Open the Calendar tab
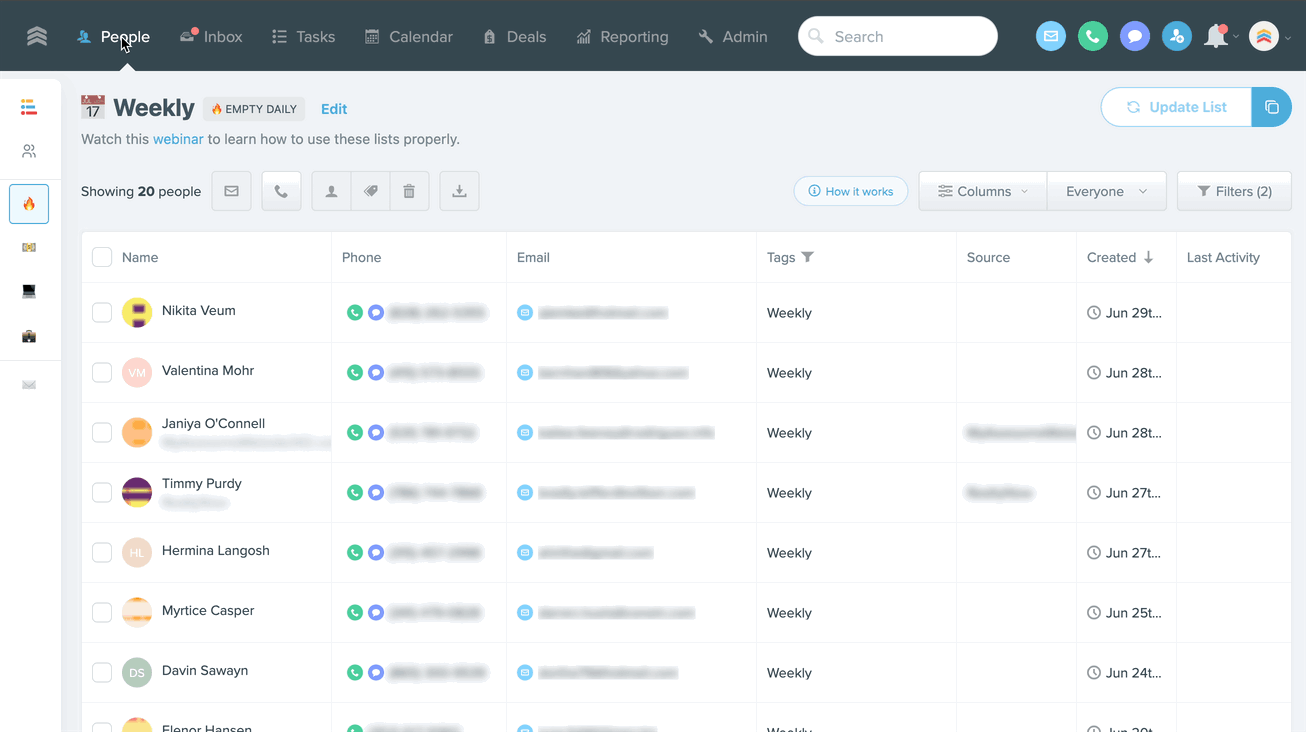Screen dimensions: 1306x732 click(408, 37)
